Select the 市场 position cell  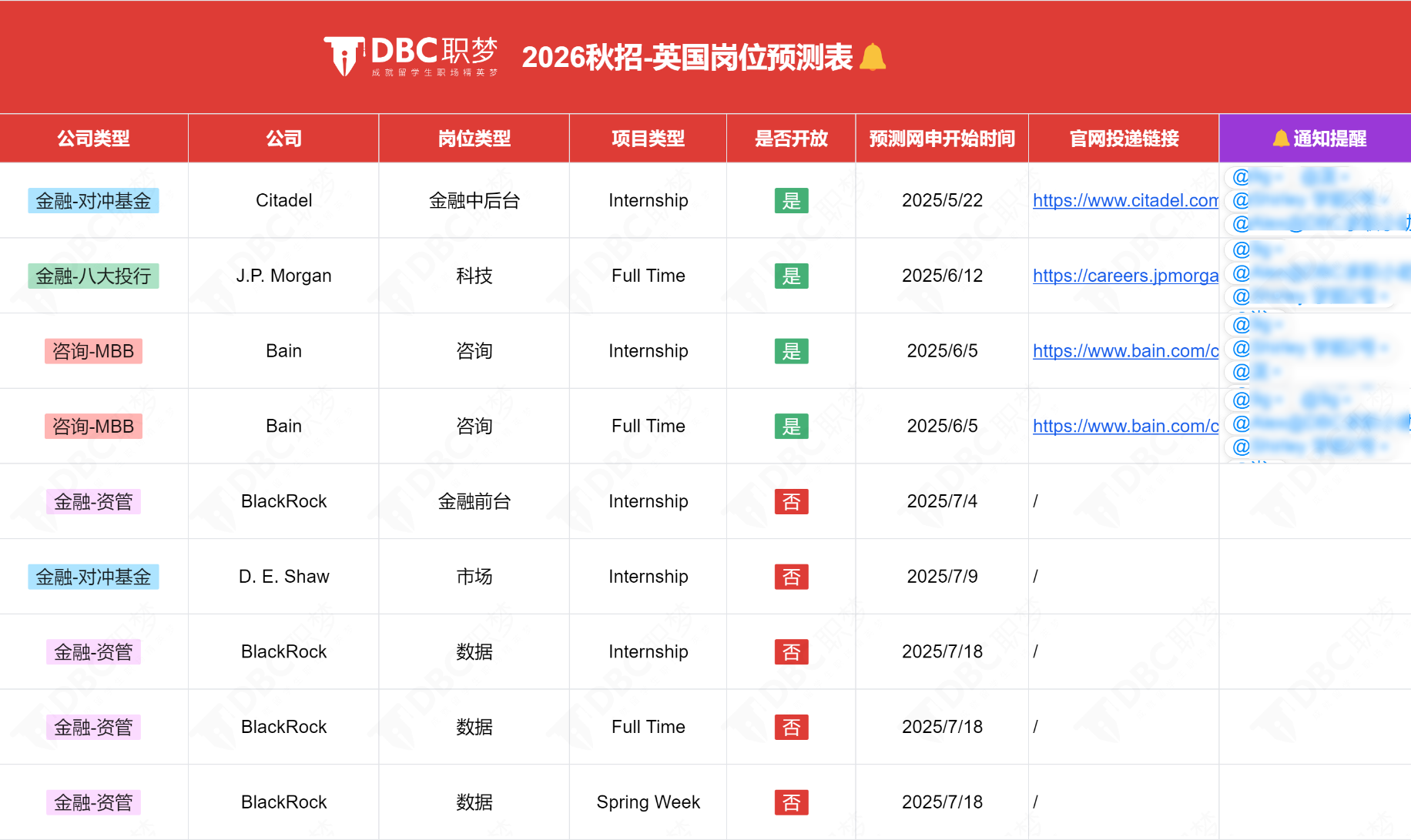coord(474,577)
